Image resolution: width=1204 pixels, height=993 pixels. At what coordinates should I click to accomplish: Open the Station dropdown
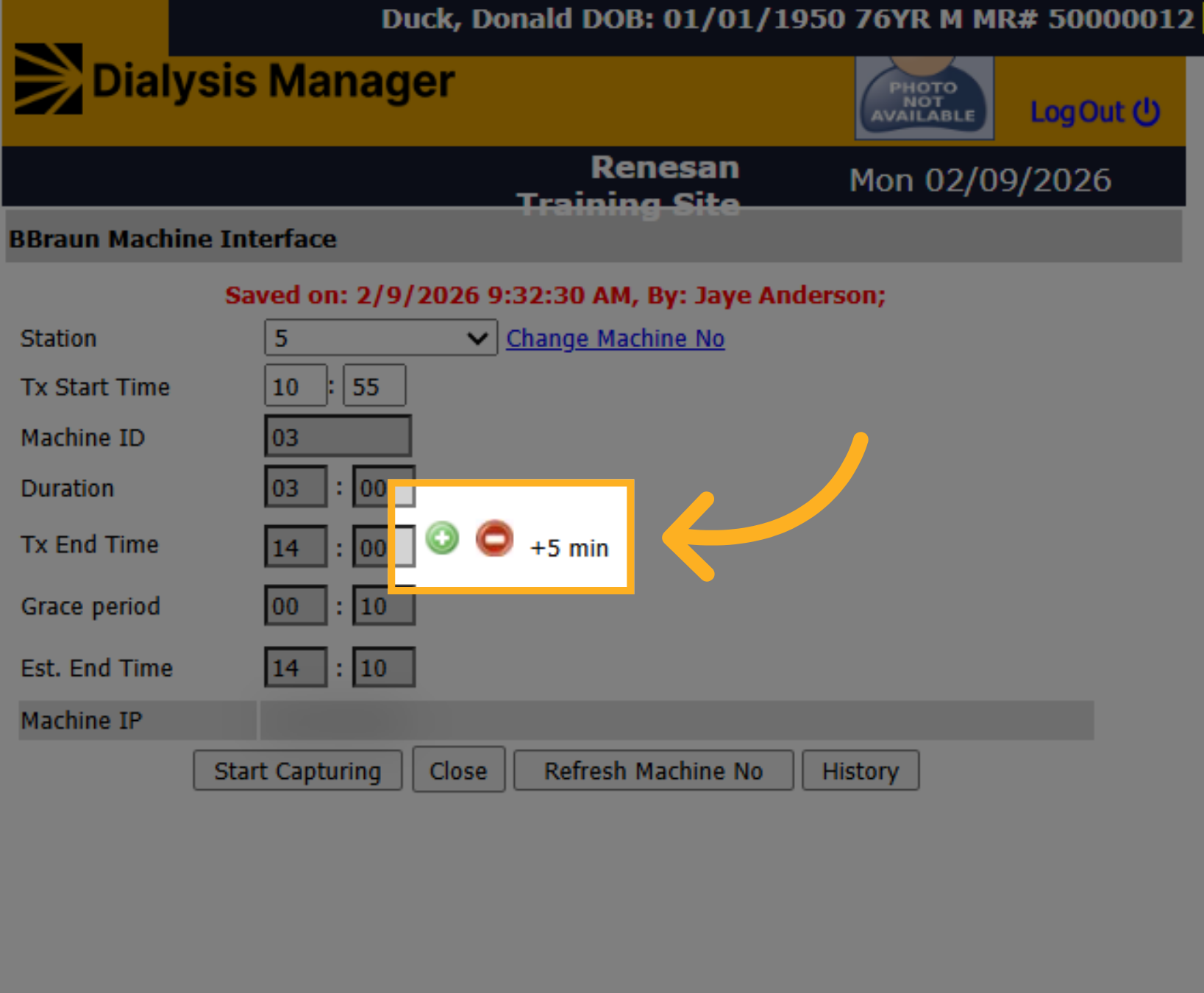380,338
